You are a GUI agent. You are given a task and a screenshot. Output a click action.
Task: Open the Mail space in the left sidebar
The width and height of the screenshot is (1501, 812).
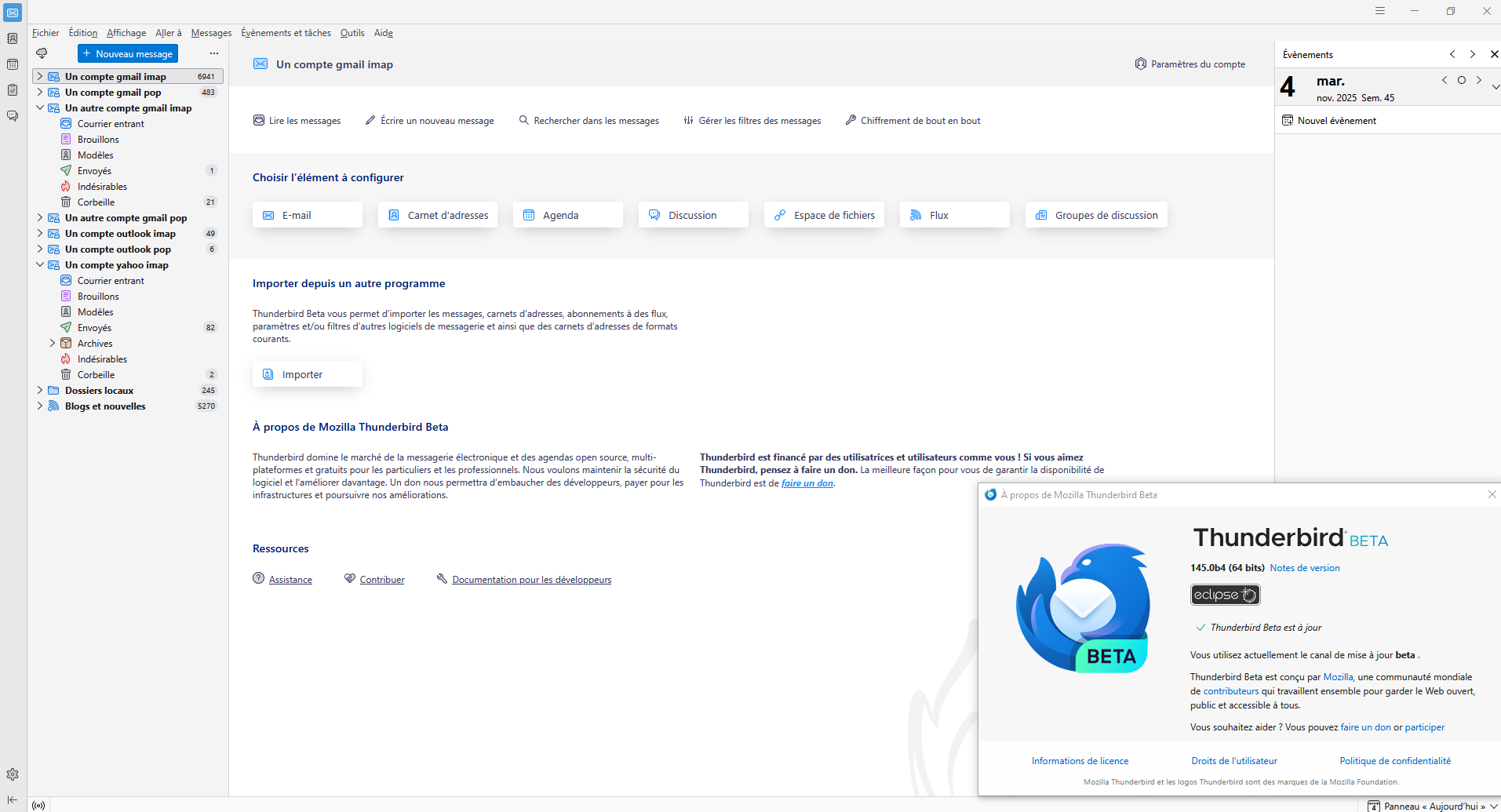13,13
